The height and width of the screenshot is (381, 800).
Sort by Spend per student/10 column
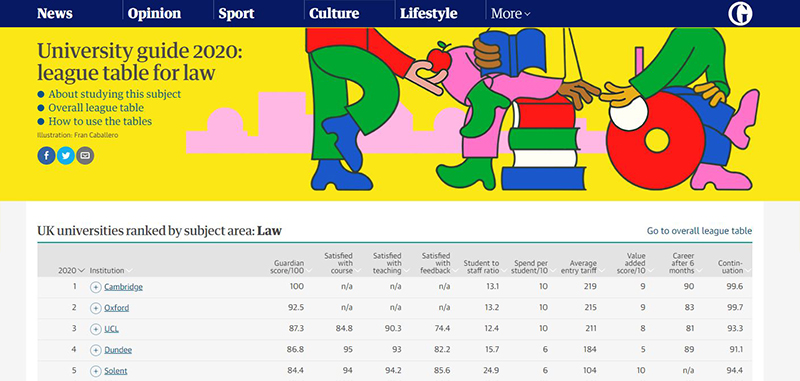pos(533,267)
